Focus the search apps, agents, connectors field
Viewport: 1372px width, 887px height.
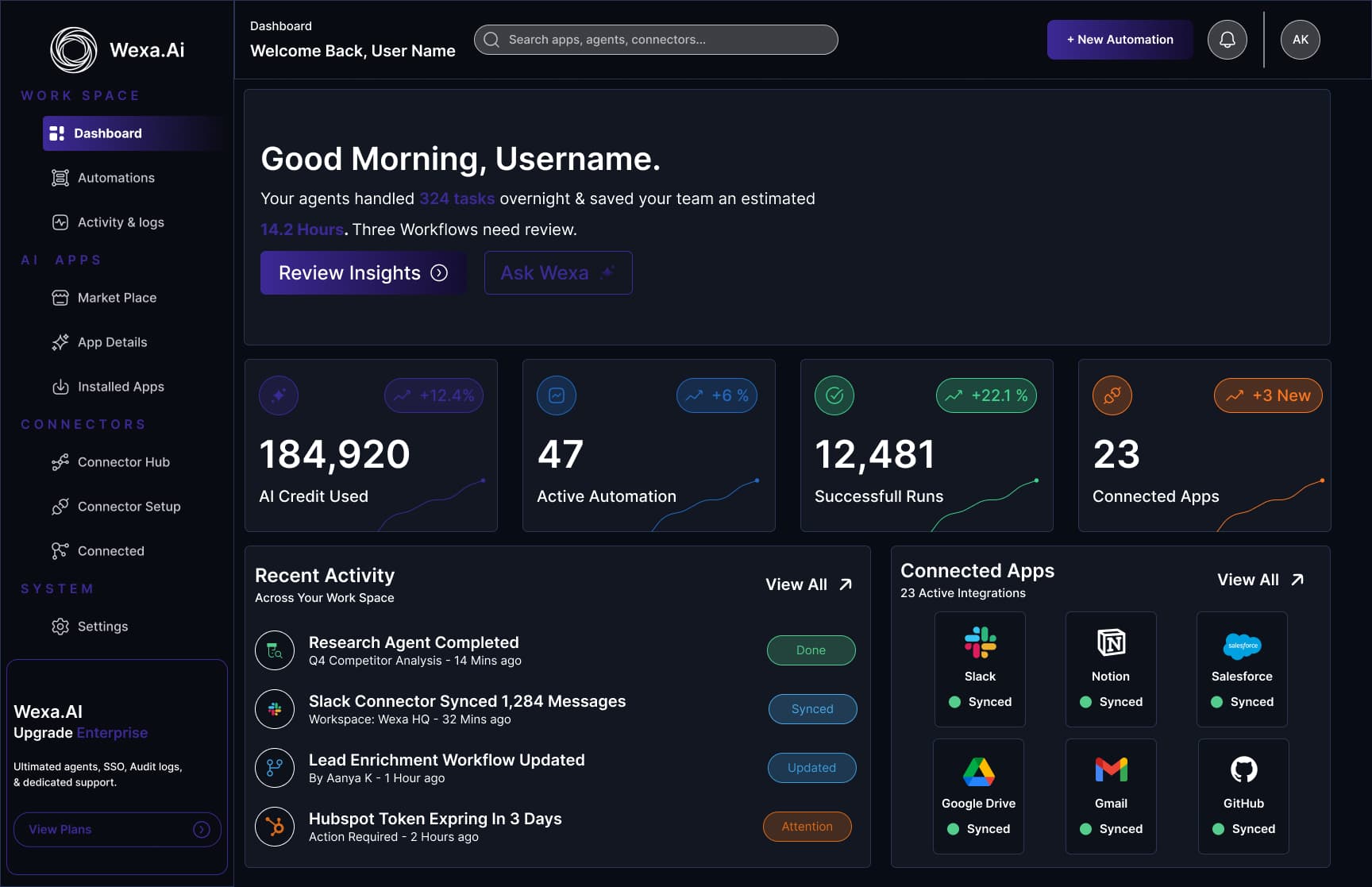pos(656,40)
